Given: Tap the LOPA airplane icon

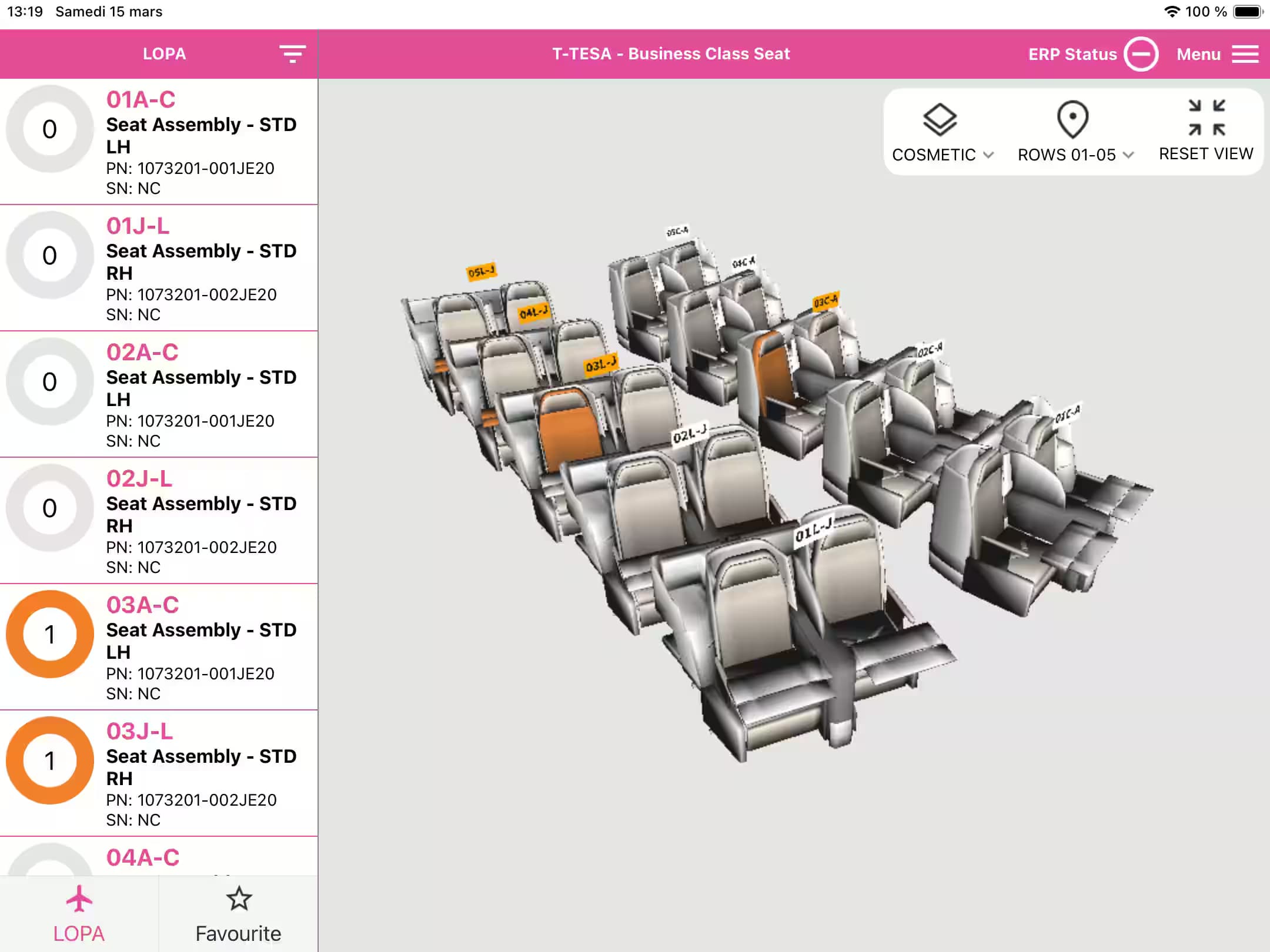Looking at the screenshot, I should (x=79, y=899).
